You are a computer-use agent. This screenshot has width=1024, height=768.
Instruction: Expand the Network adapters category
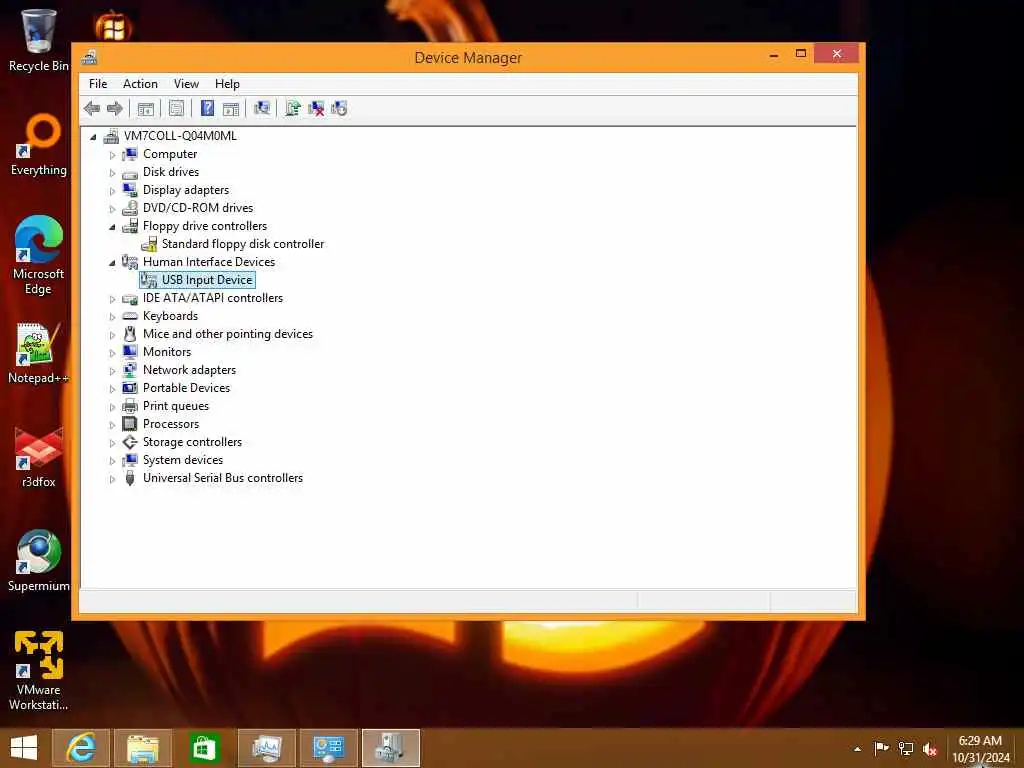(112, 371)
